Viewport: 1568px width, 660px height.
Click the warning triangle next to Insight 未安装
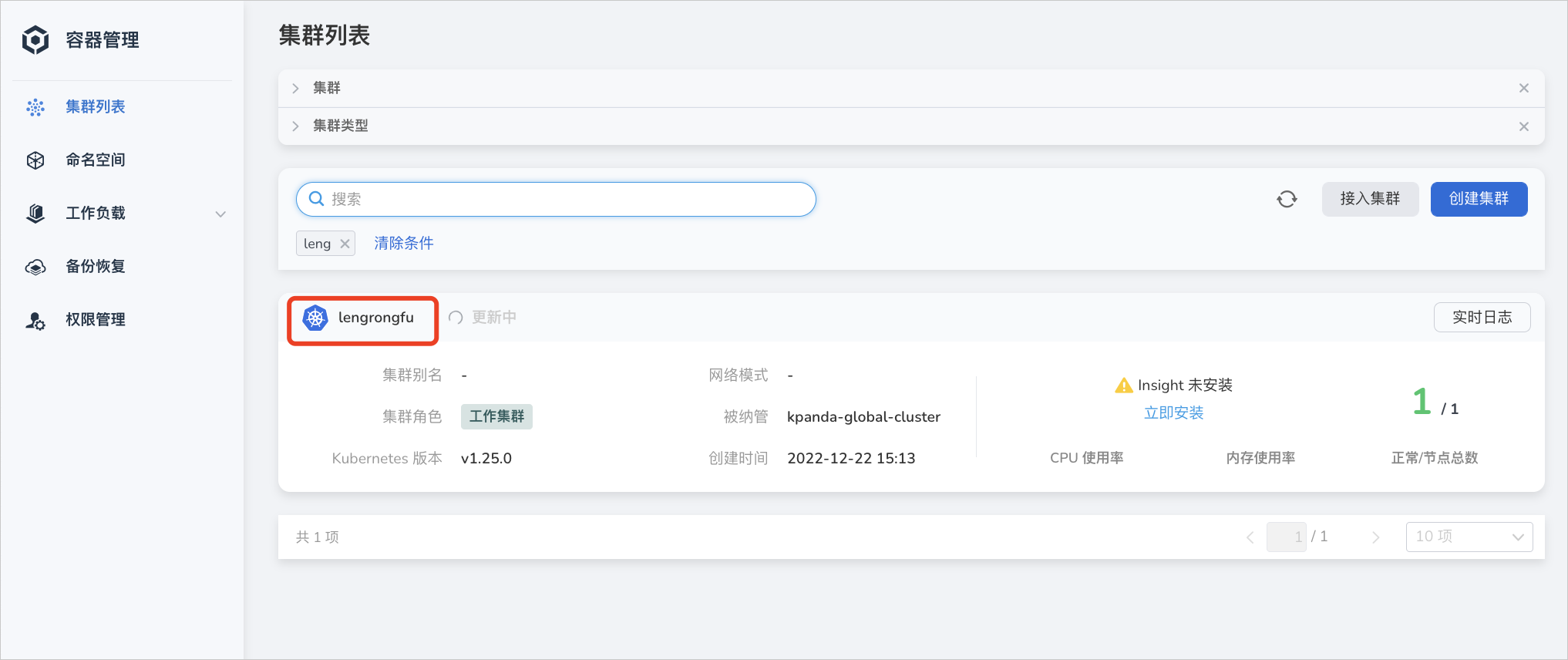coord(1124,385)
